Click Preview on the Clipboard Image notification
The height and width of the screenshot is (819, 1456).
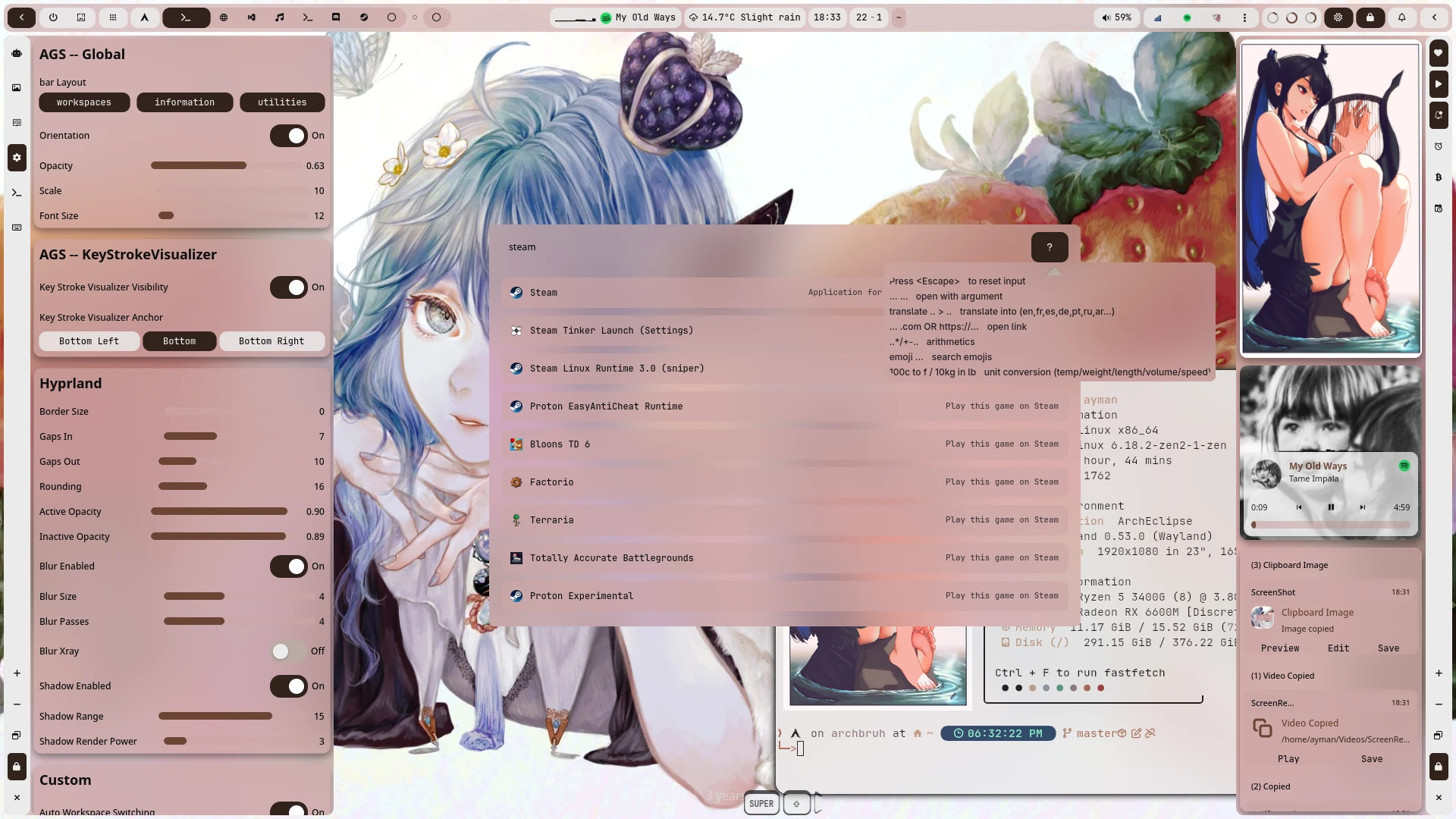coord(1280,648)
